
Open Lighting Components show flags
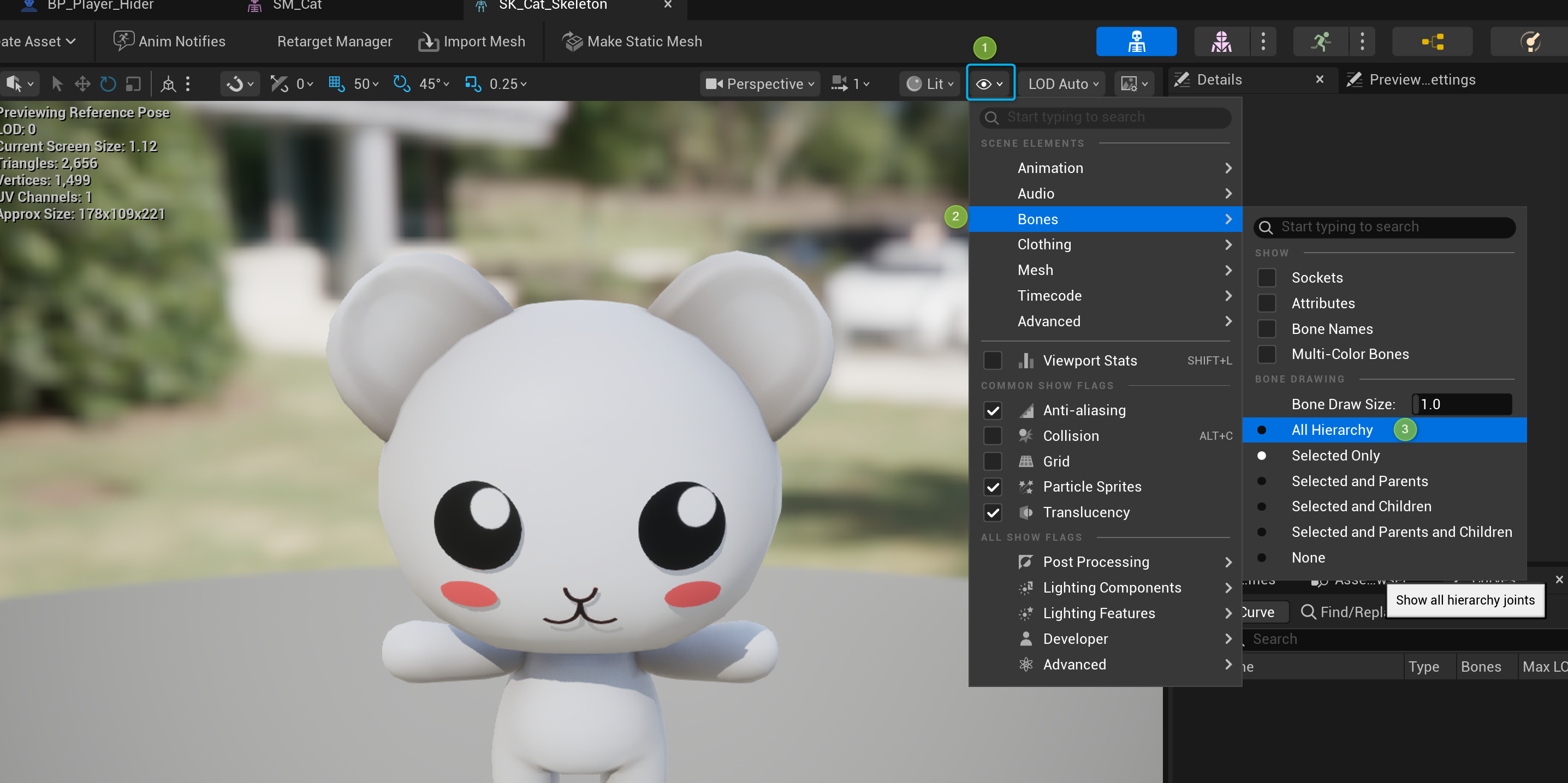(x=1105, y=587)
